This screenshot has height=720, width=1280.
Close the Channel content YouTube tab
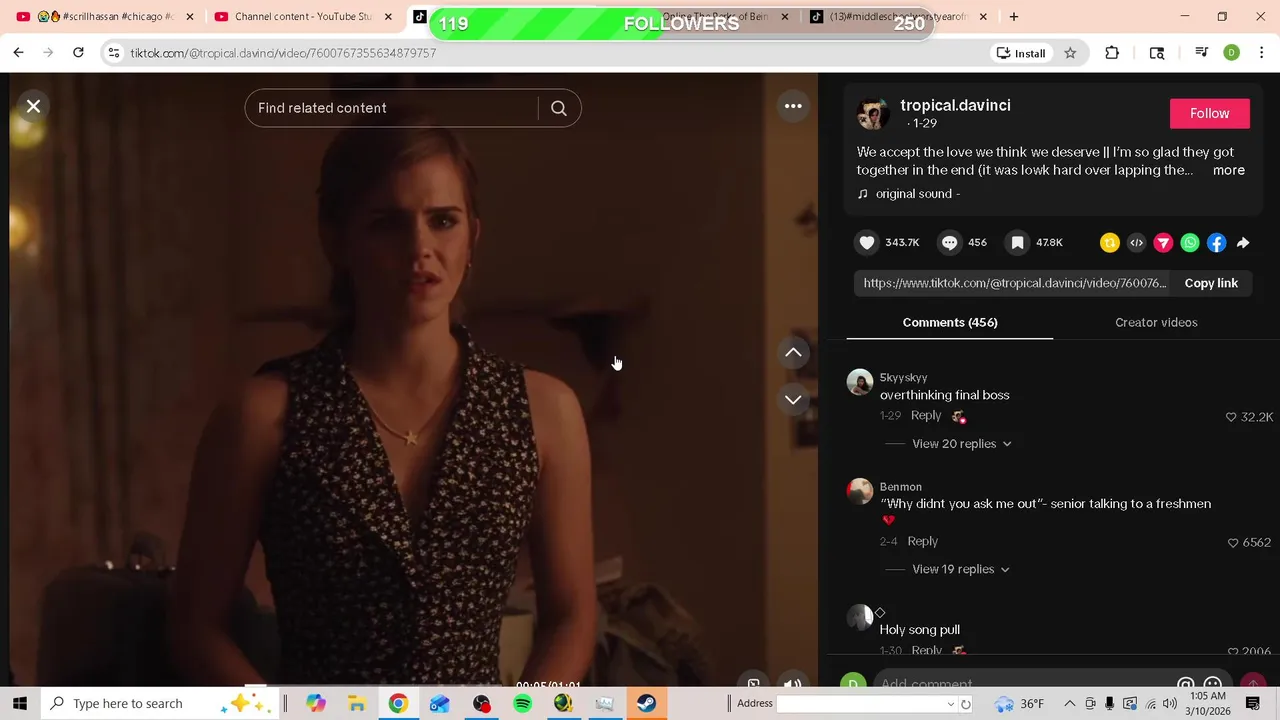388,16
